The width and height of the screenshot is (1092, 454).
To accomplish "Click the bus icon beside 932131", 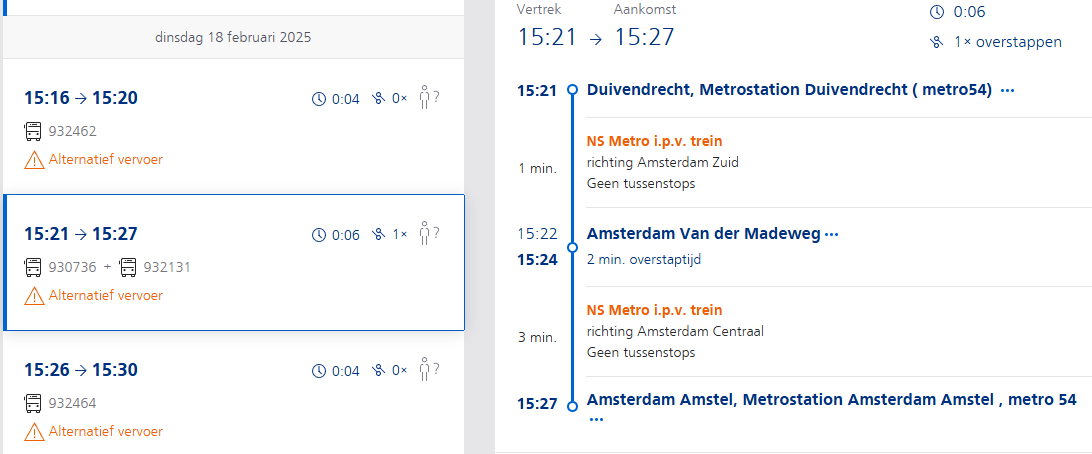I will 128,267.
